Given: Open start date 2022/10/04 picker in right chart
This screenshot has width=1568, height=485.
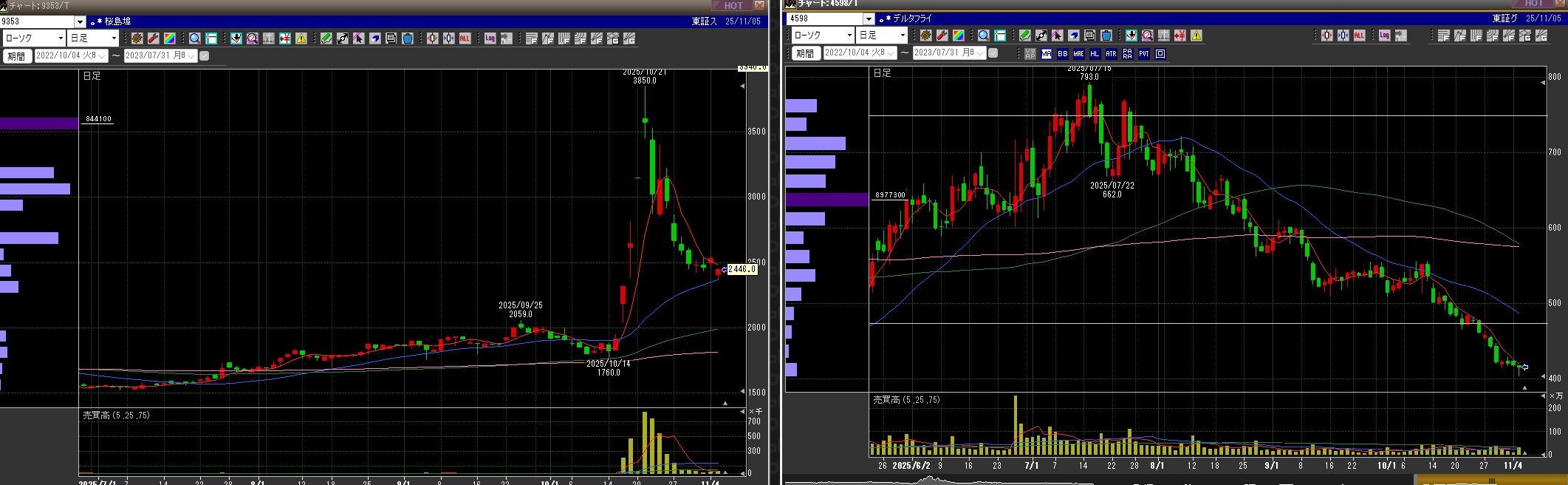Looking at the screenshot, I should coord(891,53).
